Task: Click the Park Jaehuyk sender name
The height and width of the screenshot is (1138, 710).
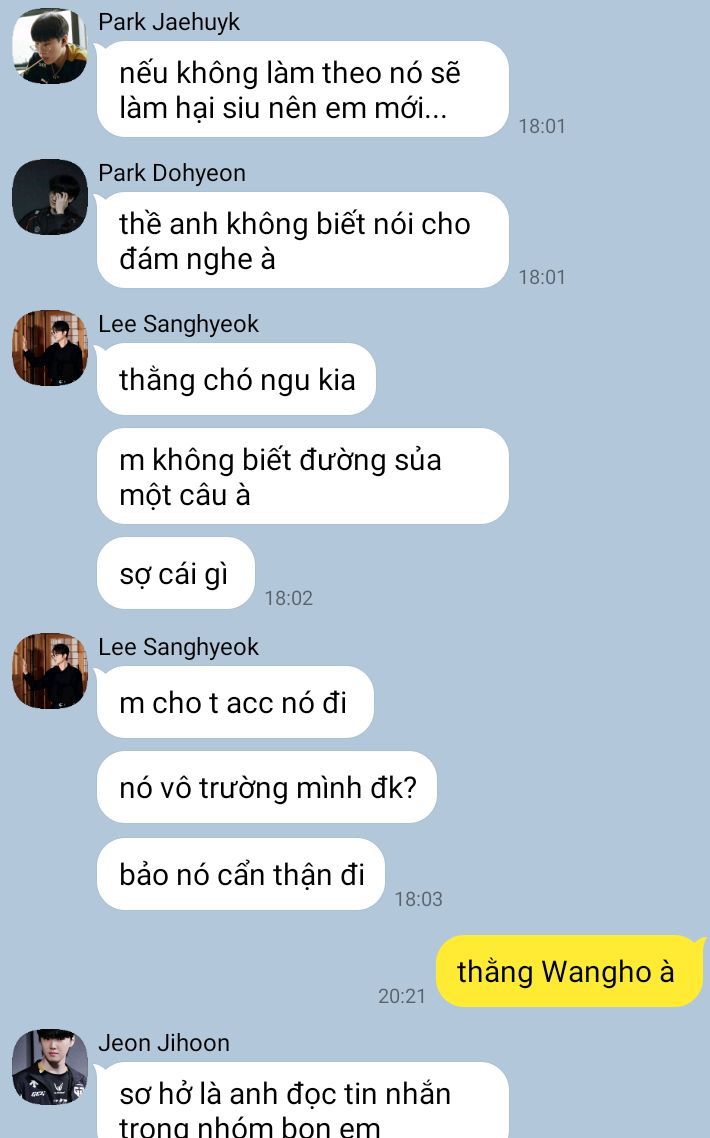Action: tap(169, 22)
